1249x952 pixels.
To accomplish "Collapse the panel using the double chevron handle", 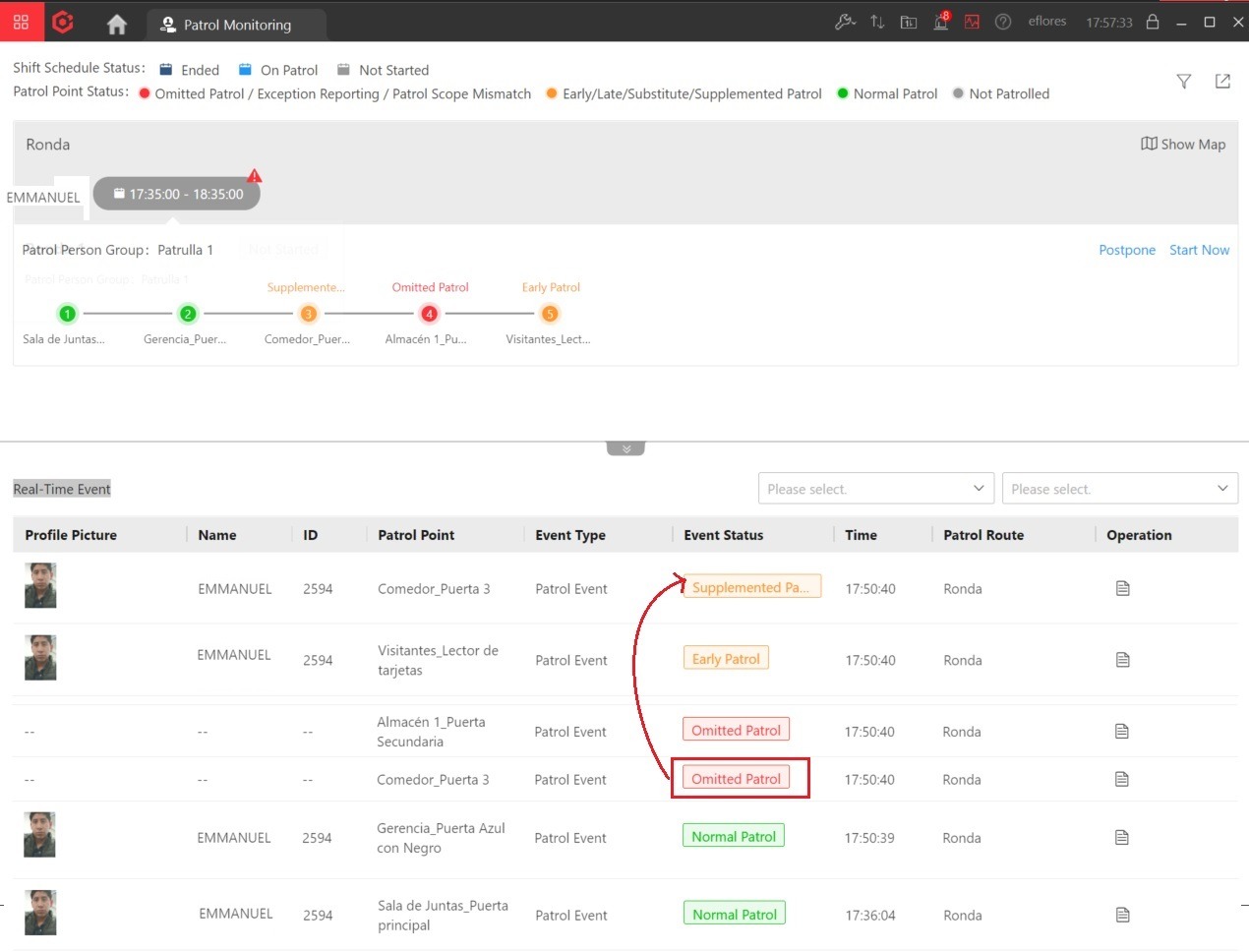I will [x=625, y=448].
